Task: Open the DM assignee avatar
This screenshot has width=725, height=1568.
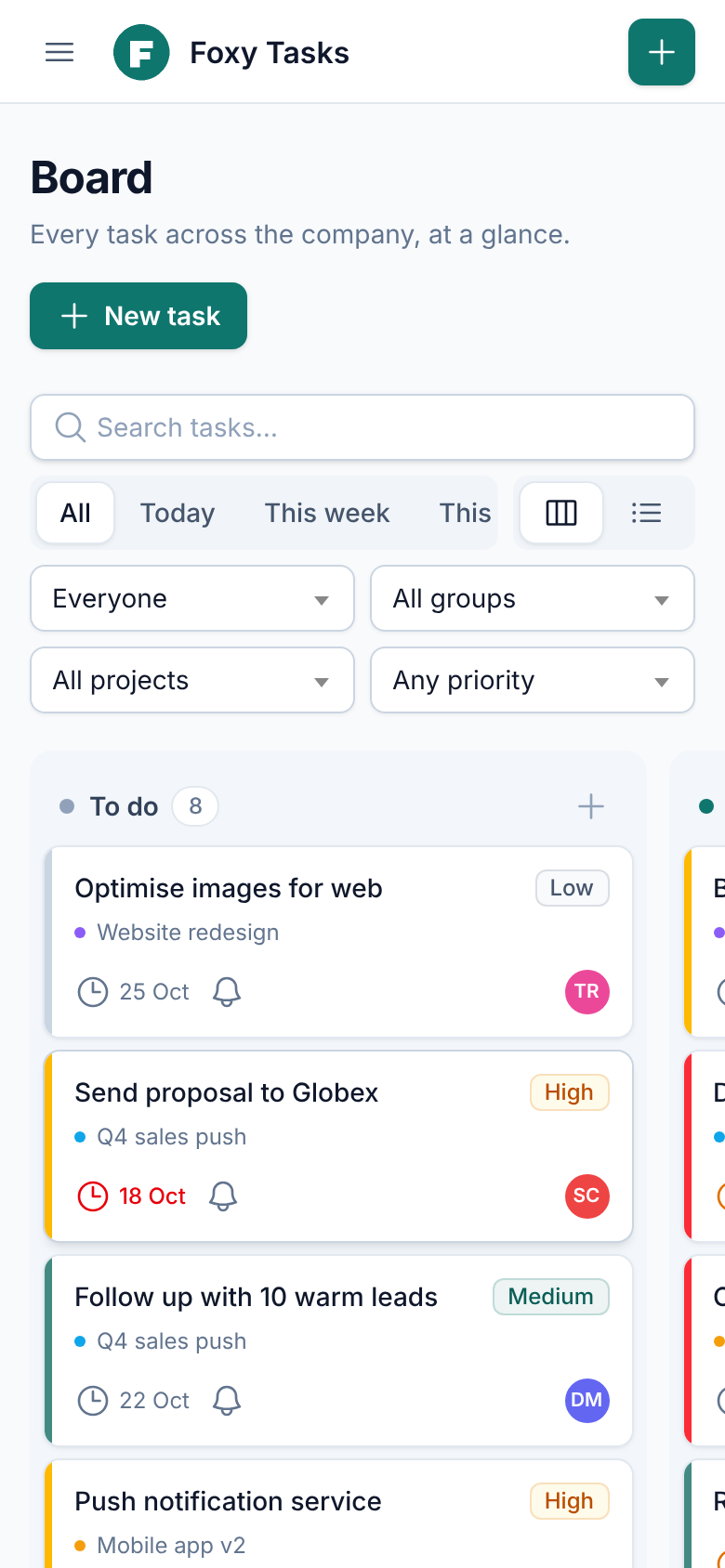Action: coord(587,1401)
